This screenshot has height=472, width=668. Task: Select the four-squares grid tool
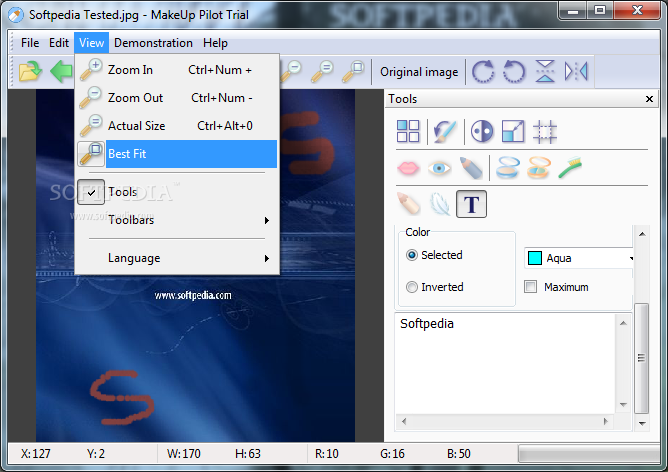pyautogui.click(x=408, y=131)
